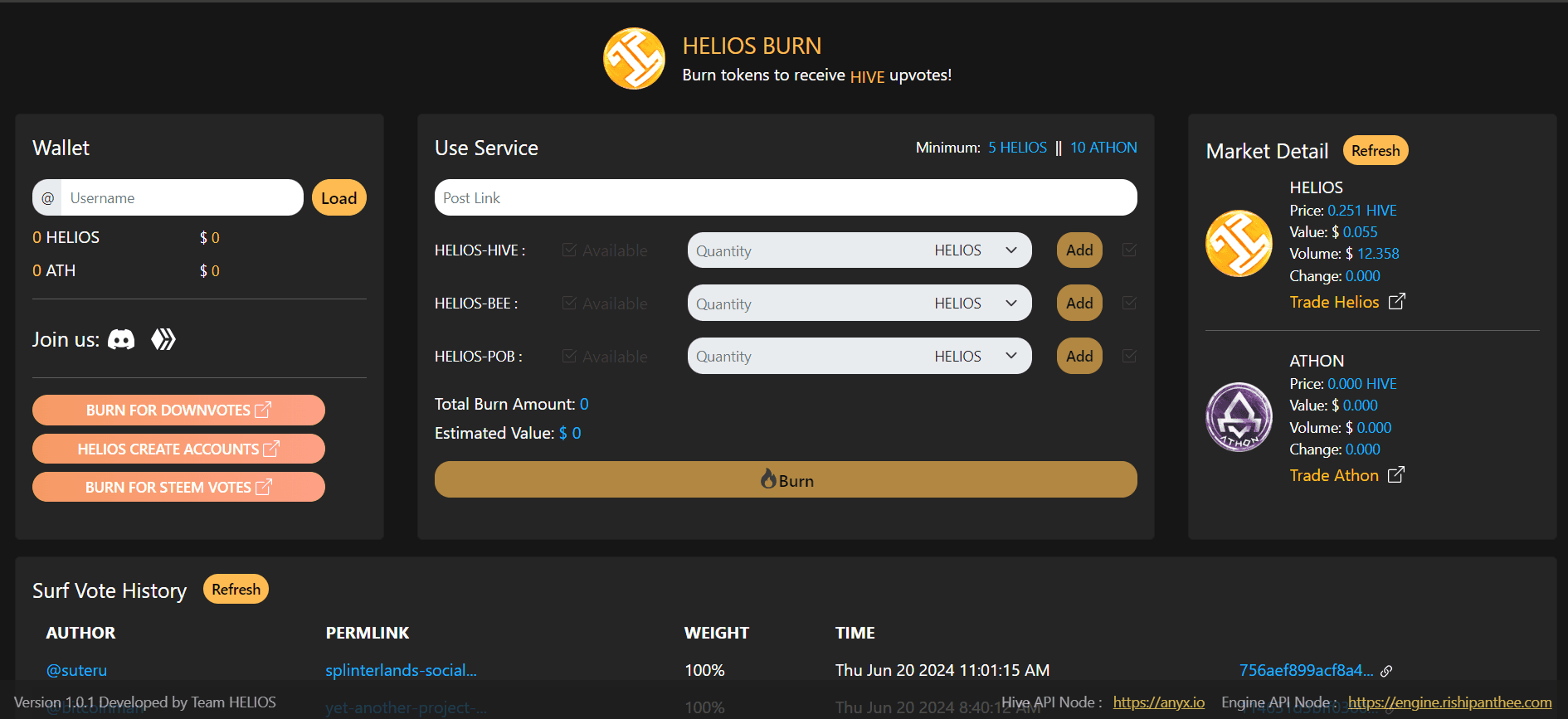1568x719 pixels.
Task: Focus the HELIOS-POB Quantity field
Action: coord(806,356)
